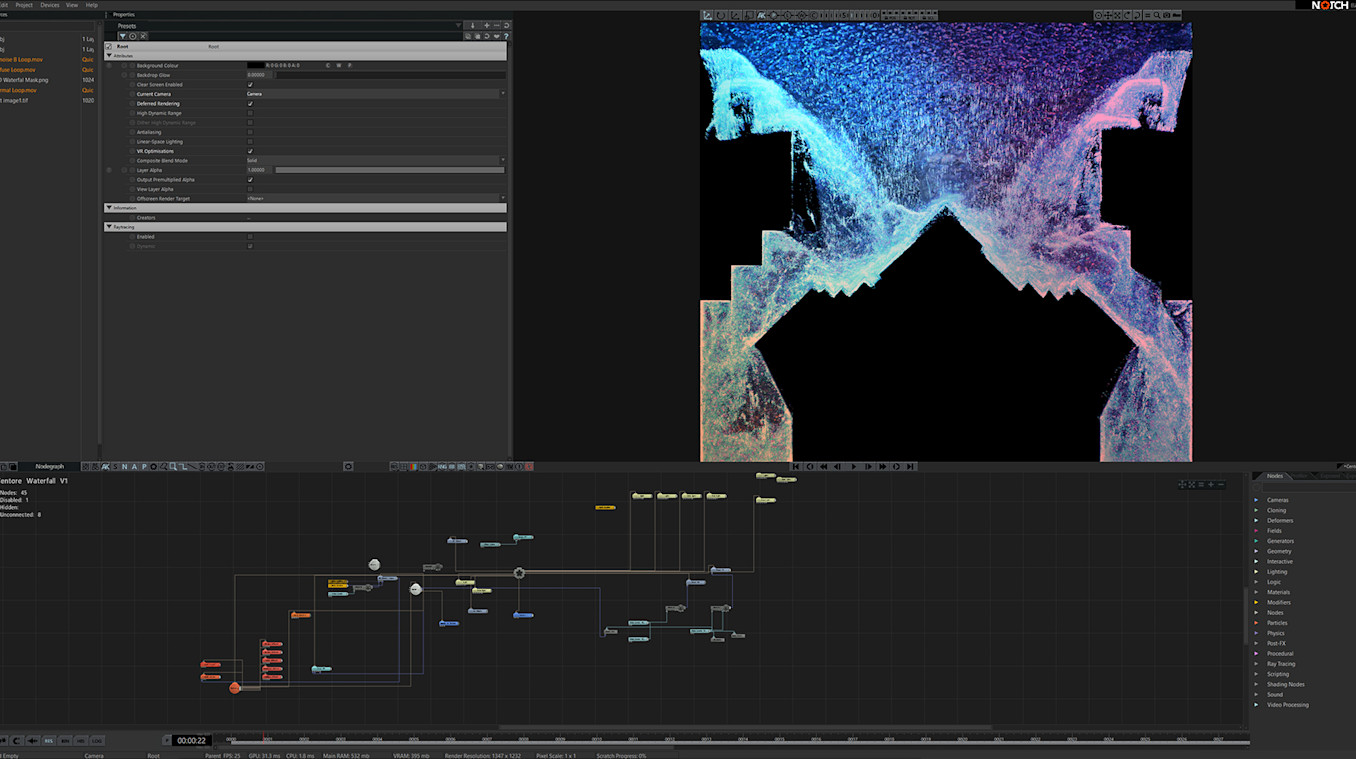Image resolution: width=1356 pixels, height=759 pixels.
Task: Open the Help menu
Action: [92, 5]
